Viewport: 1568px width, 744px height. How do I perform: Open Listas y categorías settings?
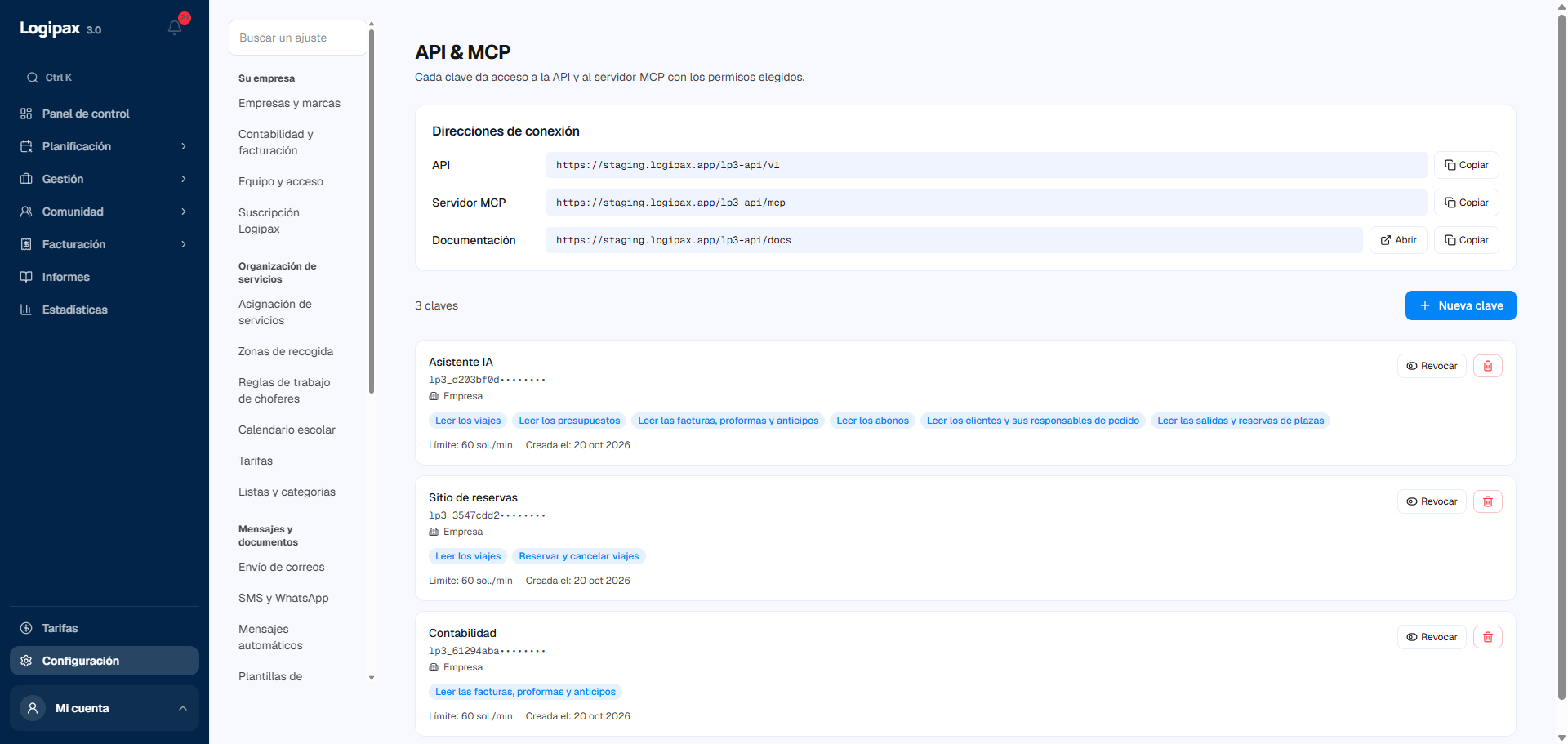pyautogui.click(x=287, y=492)
